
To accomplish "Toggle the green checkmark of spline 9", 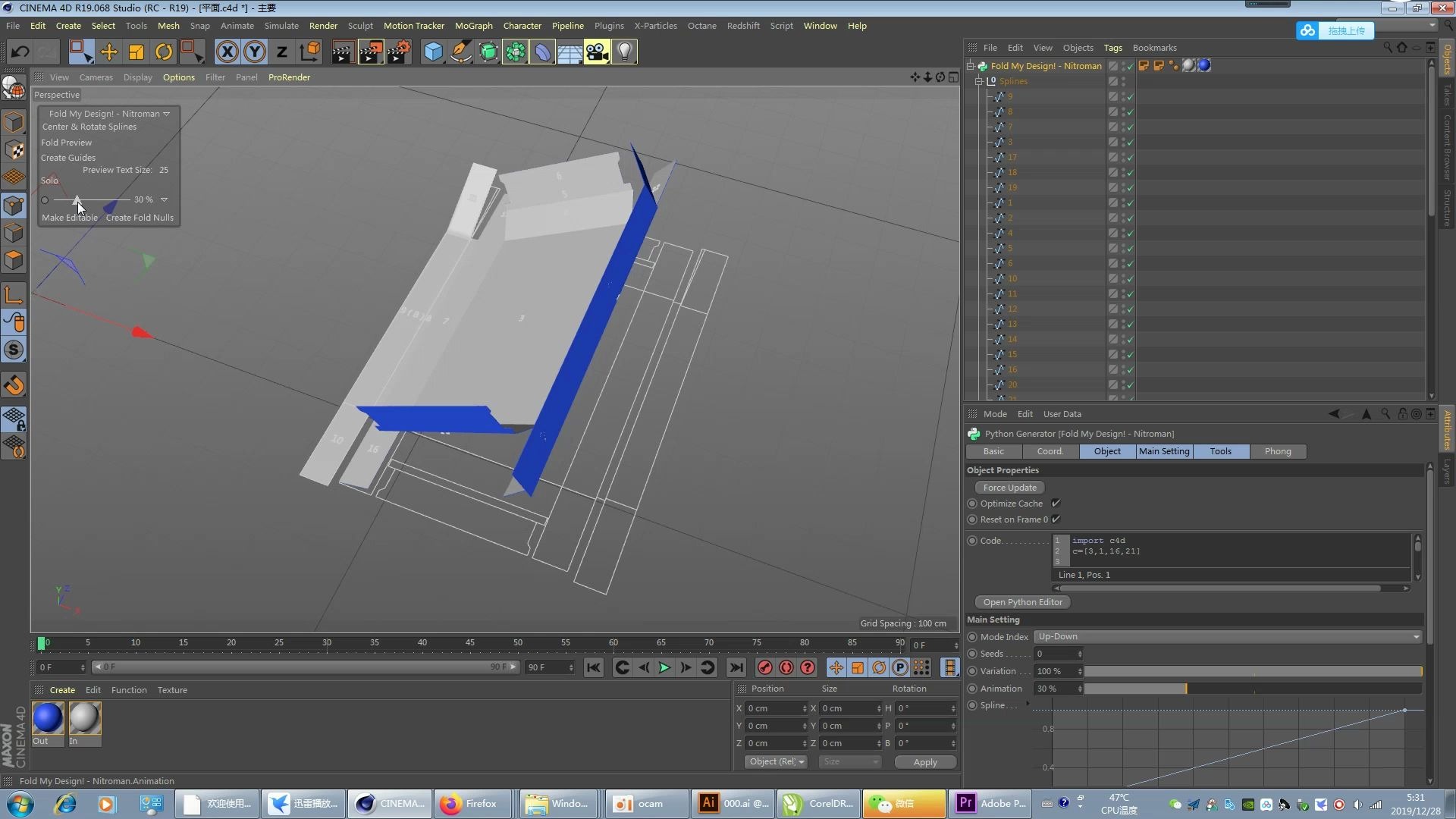I will click(1130, 97).
